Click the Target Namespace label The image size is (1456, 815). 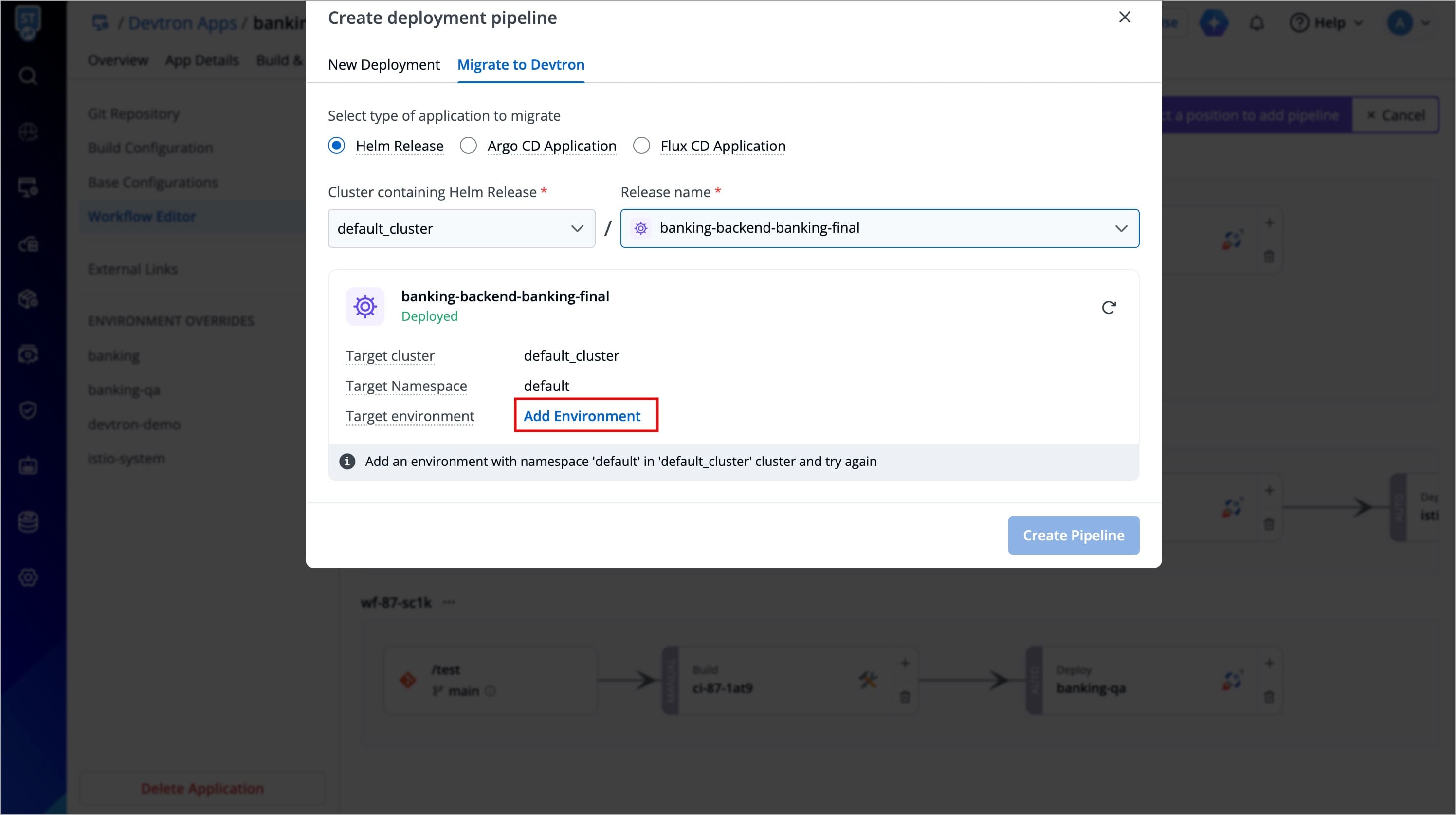406,386
